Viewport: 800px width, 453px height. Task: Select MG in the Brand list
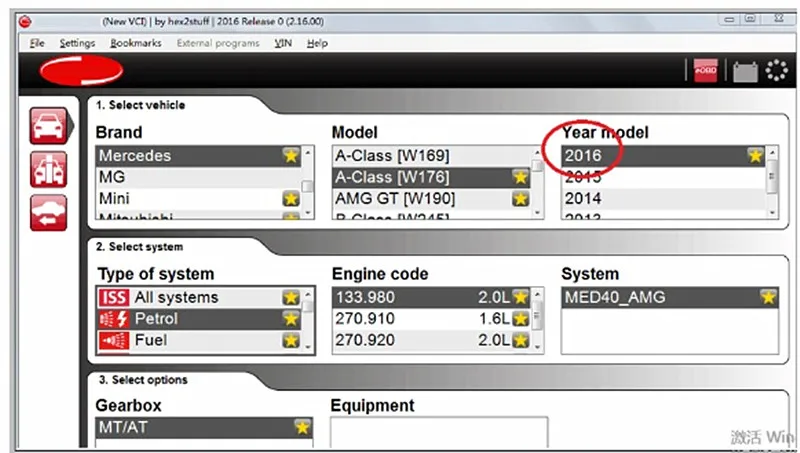tap(112, 177)
